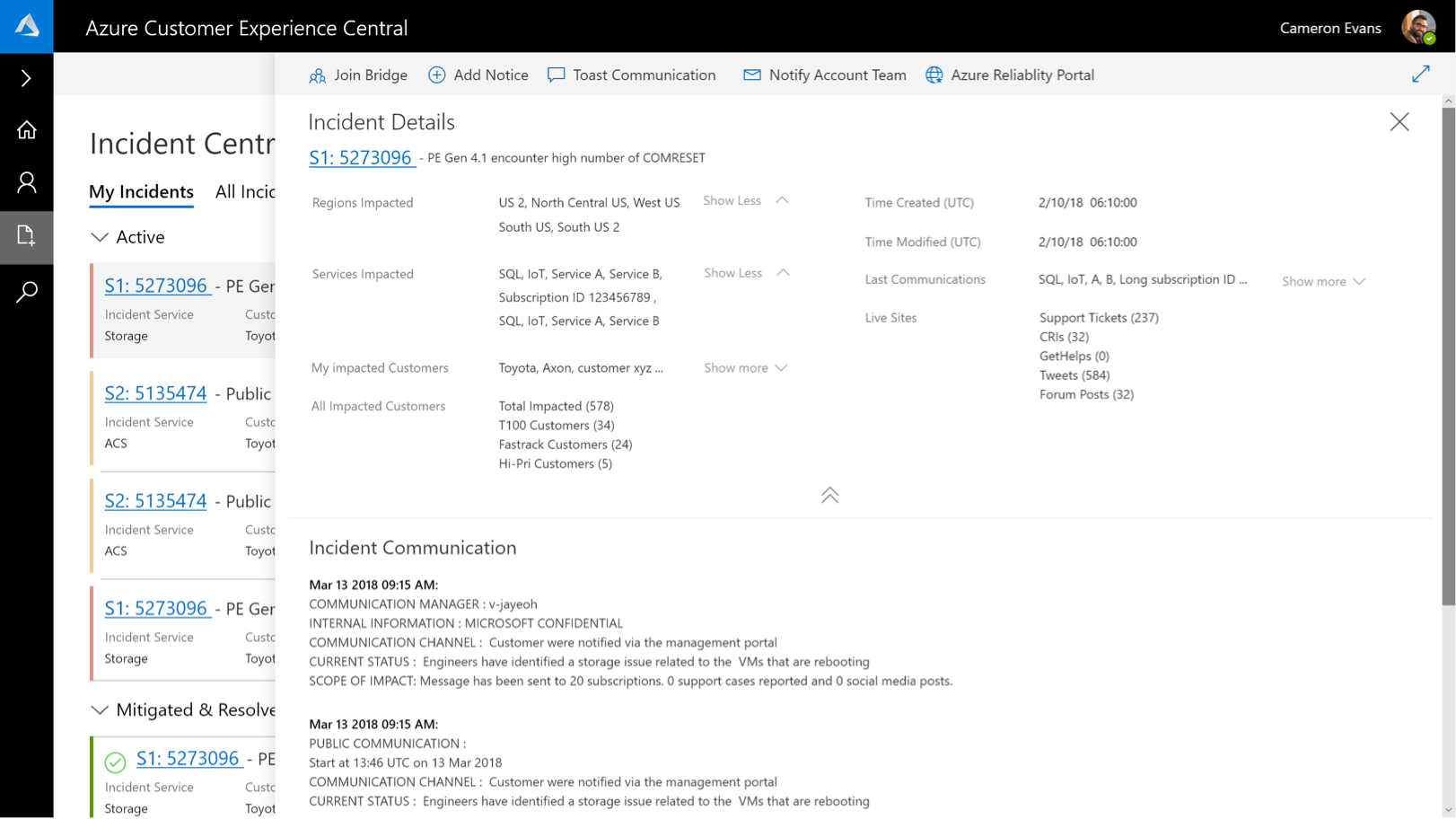Image resolution: width=1456 pixels, height=819 pixels.
Task: Click the Azure Reliability Portal globe icon
Action: (x=934, y=75)
